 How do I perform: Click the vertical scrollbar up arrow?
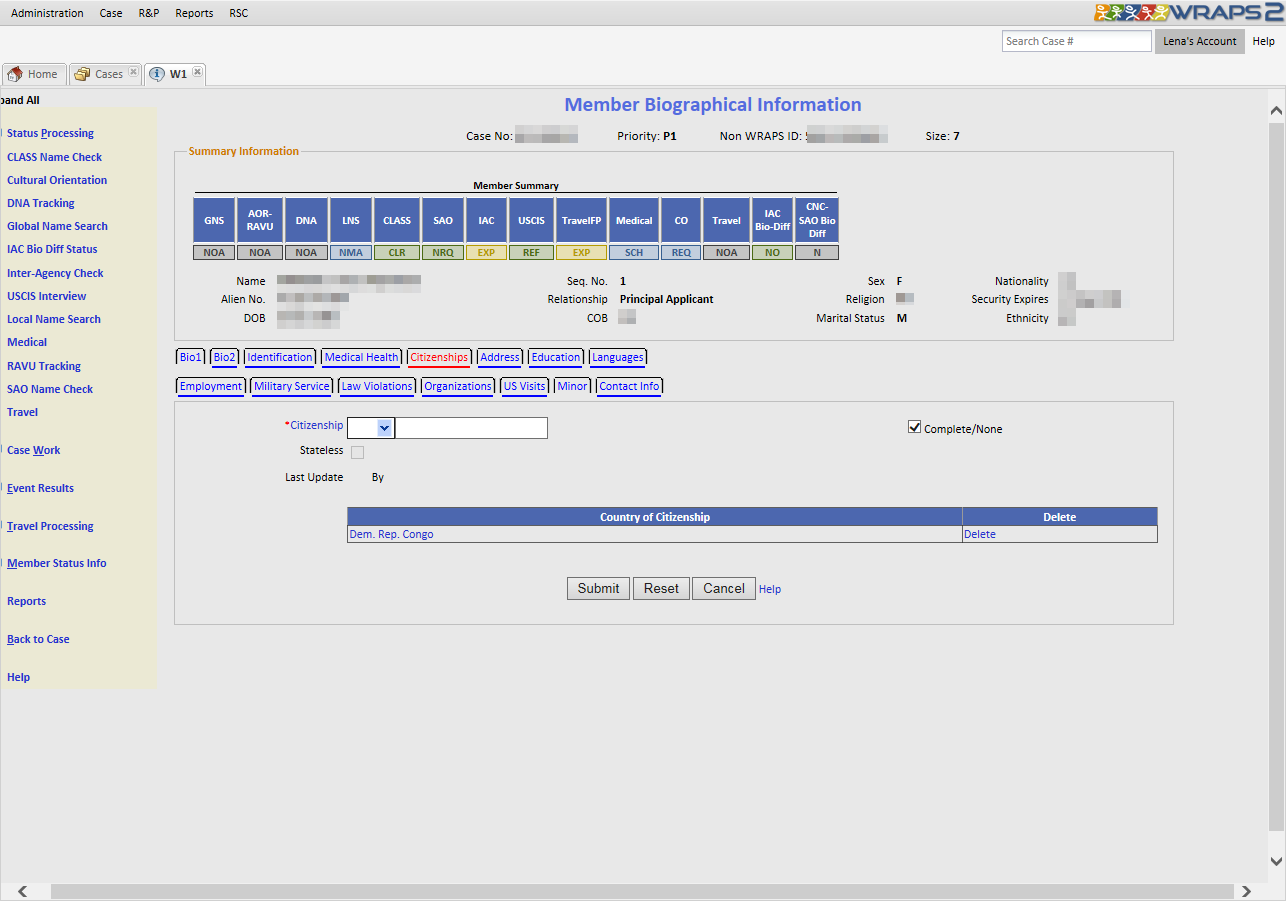click(x=1276, y=110)
